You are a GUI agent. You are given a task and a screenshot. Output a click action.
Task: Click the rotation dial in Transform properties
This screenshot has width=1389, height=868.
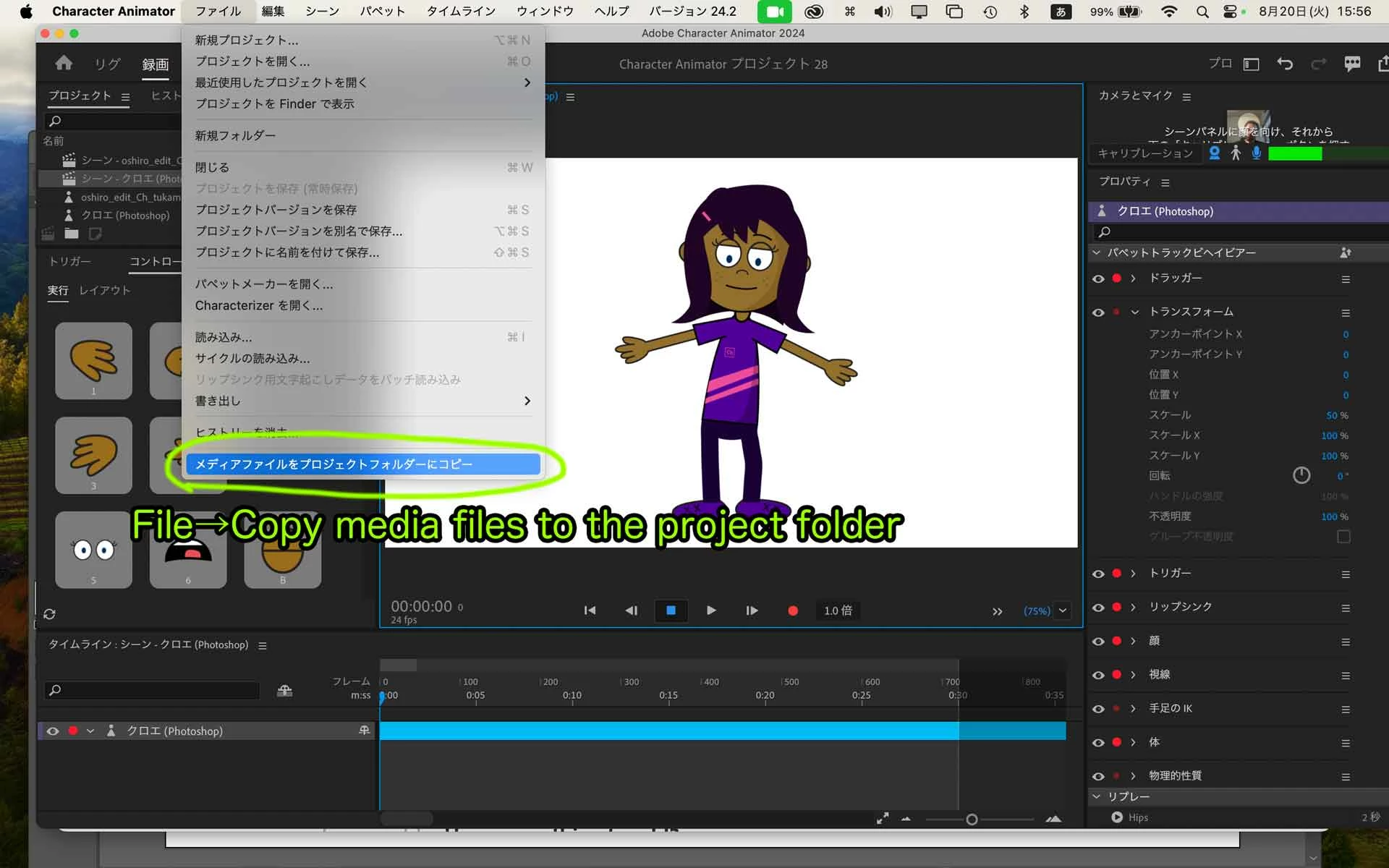[x=1301, y=475]
